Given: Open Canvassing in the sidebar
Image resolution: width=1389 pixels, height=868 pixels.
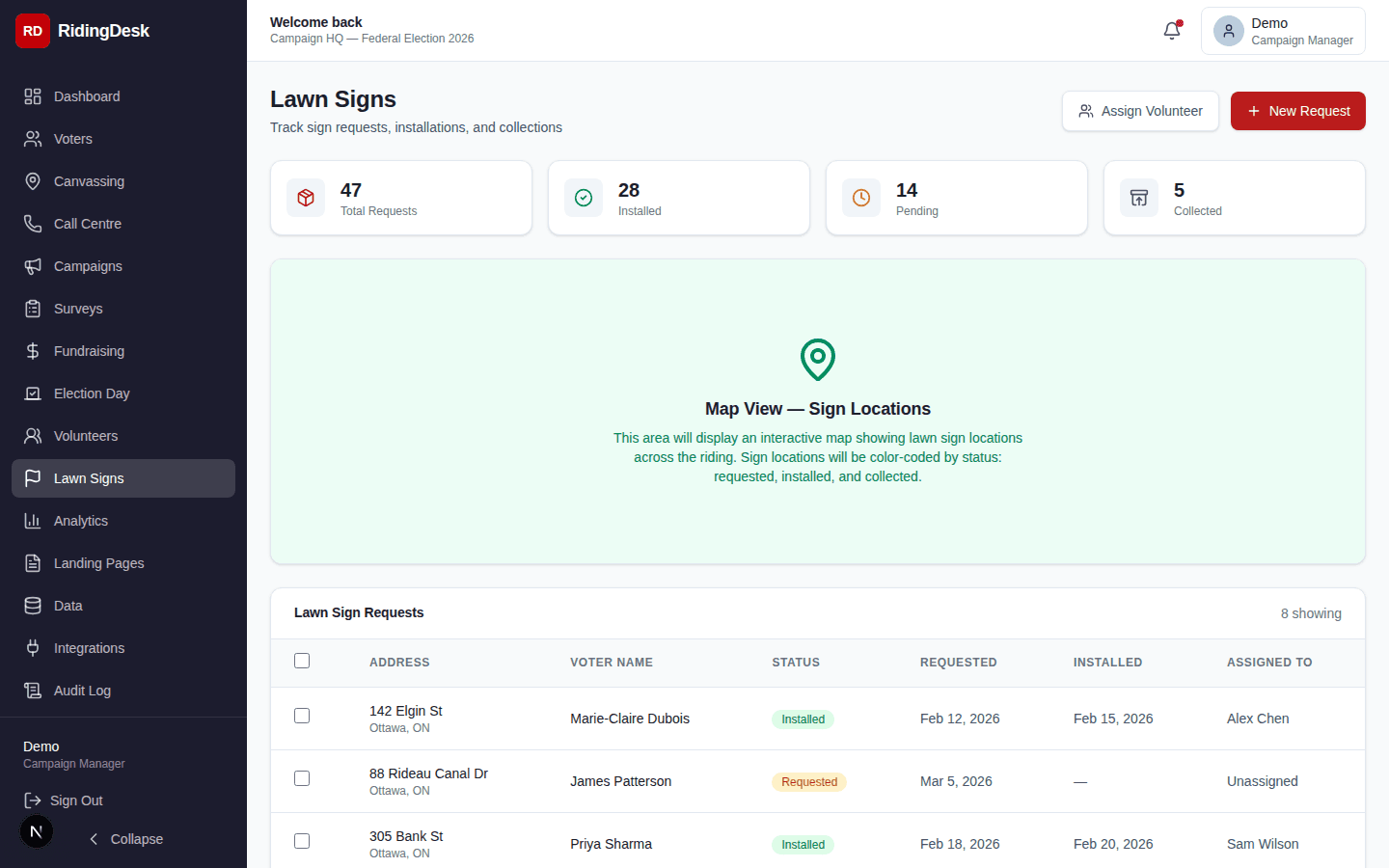Looking at the screenshot, I should click(x=89, y=181).
